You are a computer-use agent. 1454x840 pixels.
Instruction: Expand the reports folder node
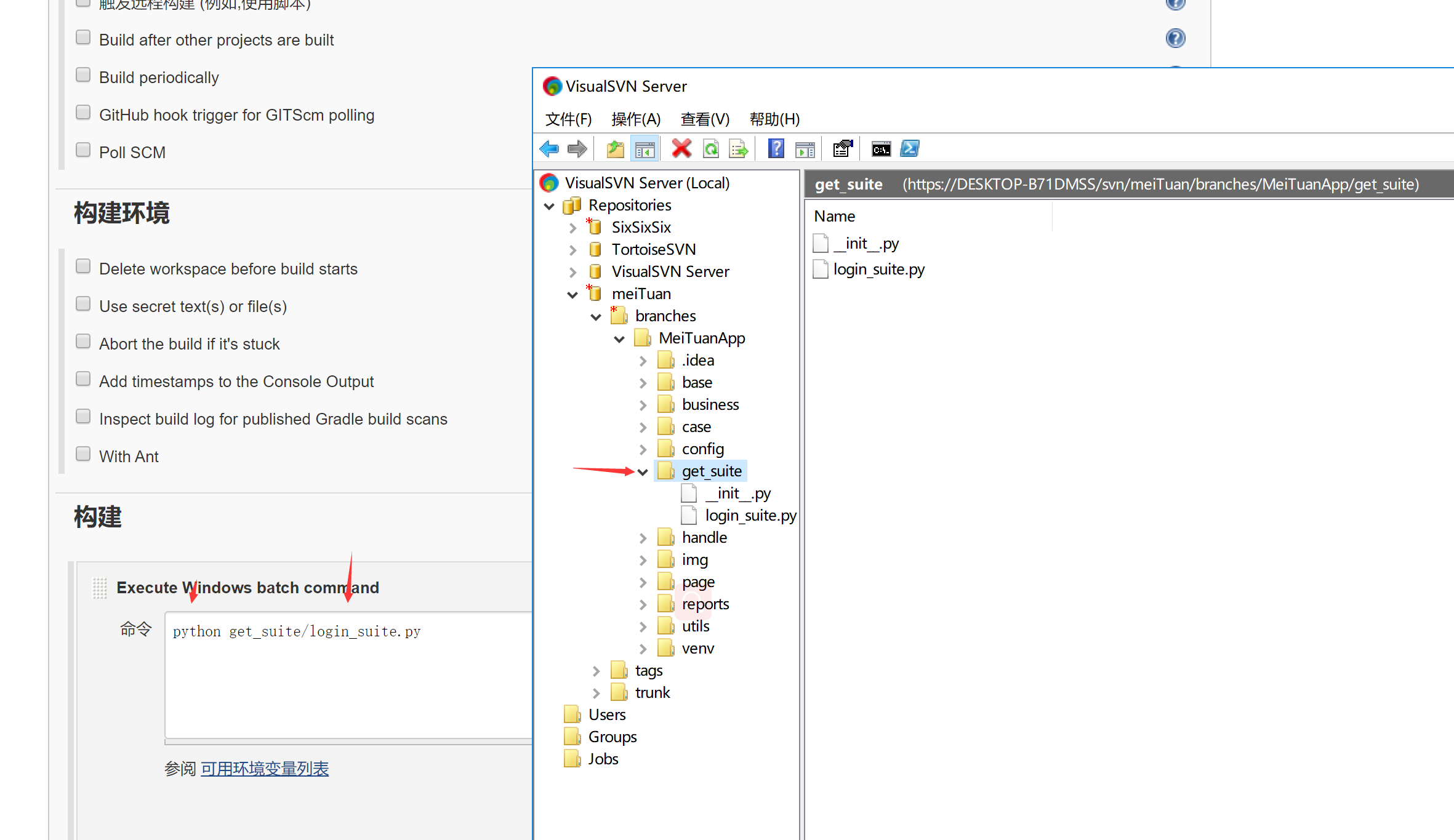[x=643, y=604]
